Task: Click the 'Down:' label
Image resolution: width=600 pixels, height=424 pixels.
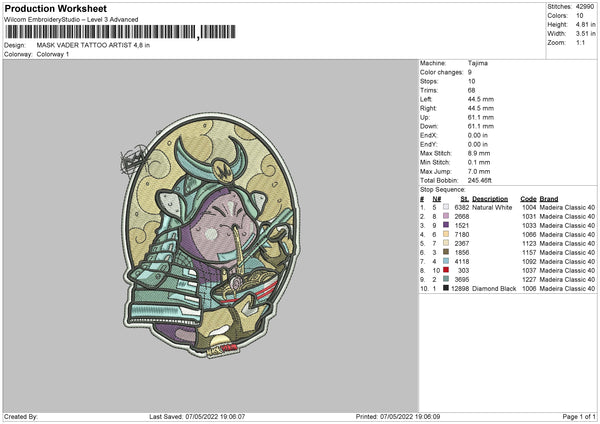Action: [x=428, y=126]
